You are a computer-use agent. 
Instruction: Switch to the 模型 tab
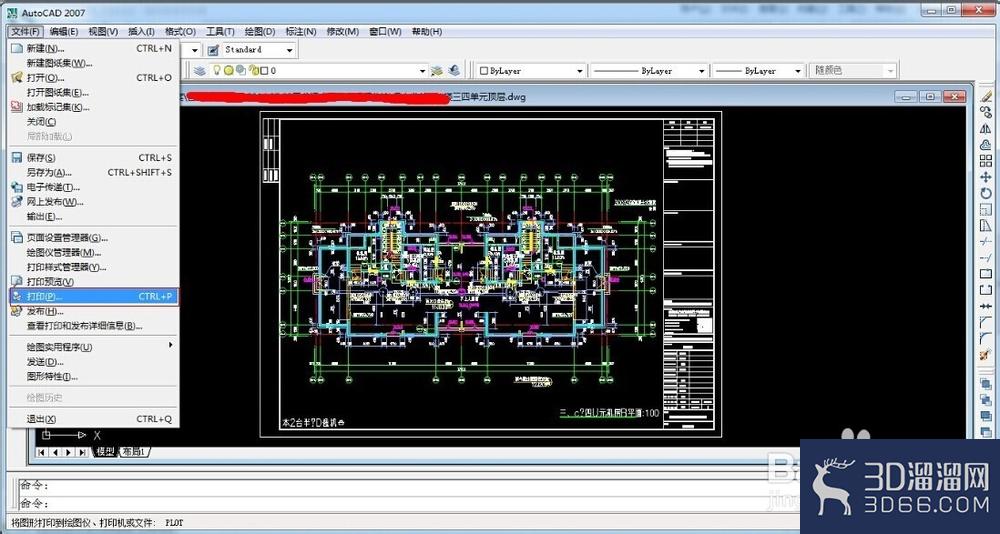(105, 452)
